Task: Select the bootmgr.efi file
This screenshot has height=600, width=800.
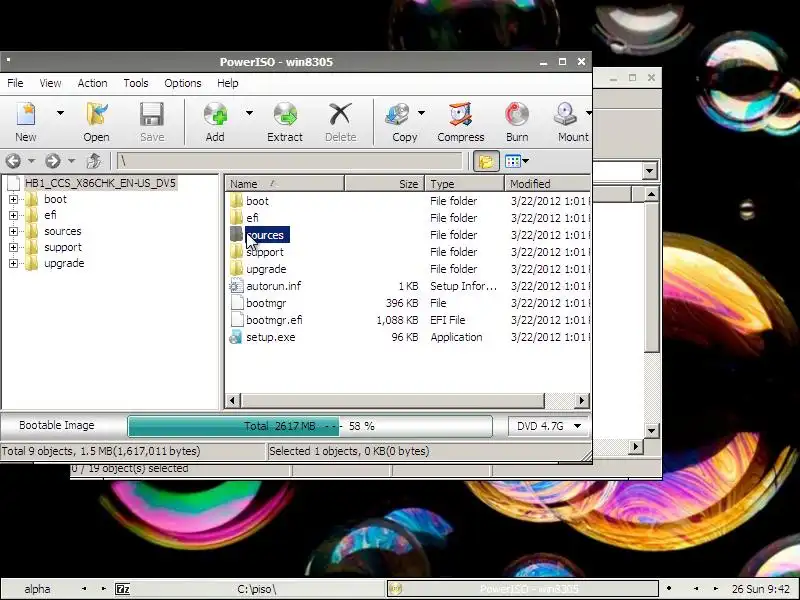Action: click(x=274, y=320)
